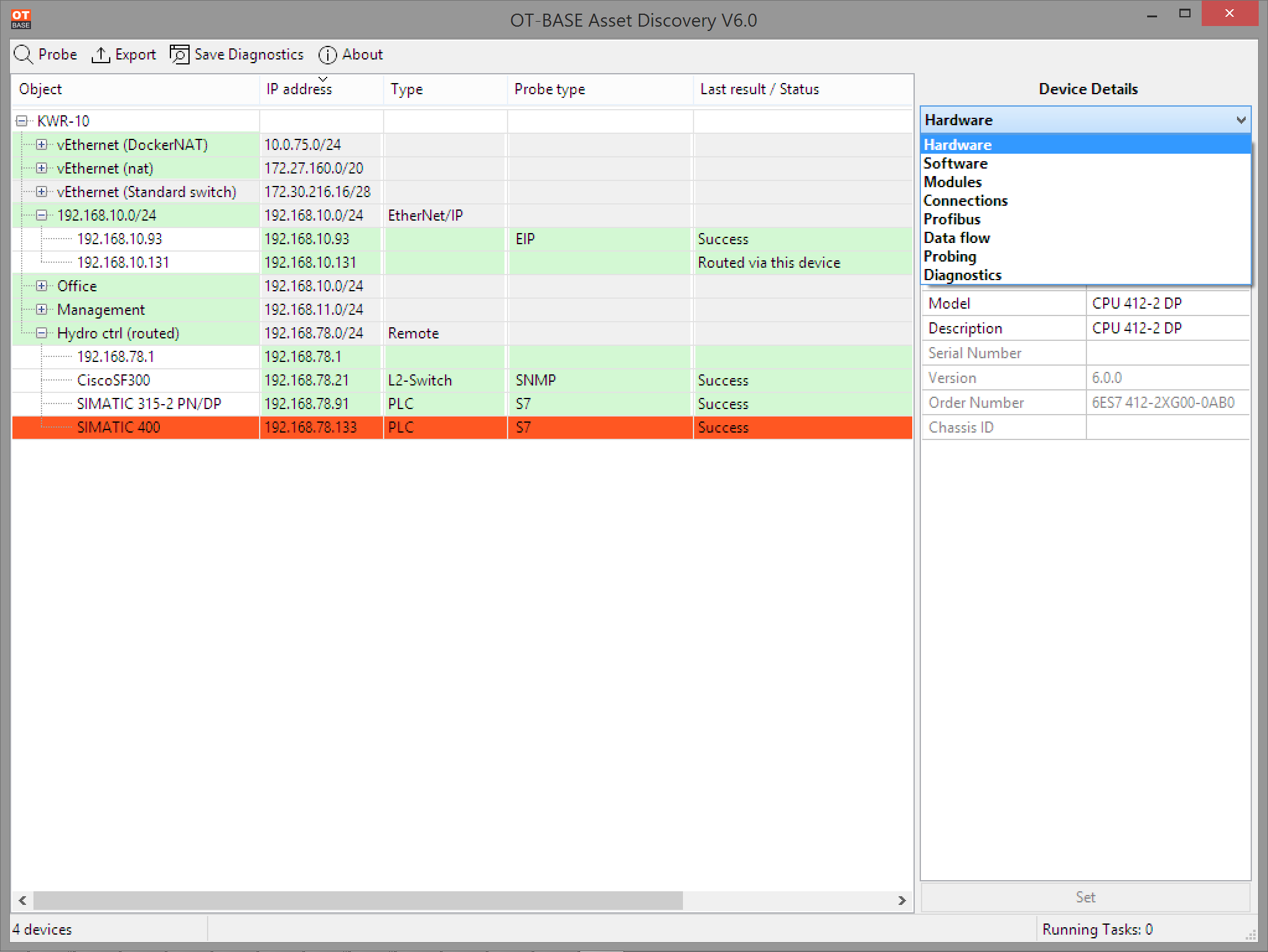Viewport: 1268px width, 952px height.
Task: Select Probing in the dropdown list
Action: (x=1085, y=256)
